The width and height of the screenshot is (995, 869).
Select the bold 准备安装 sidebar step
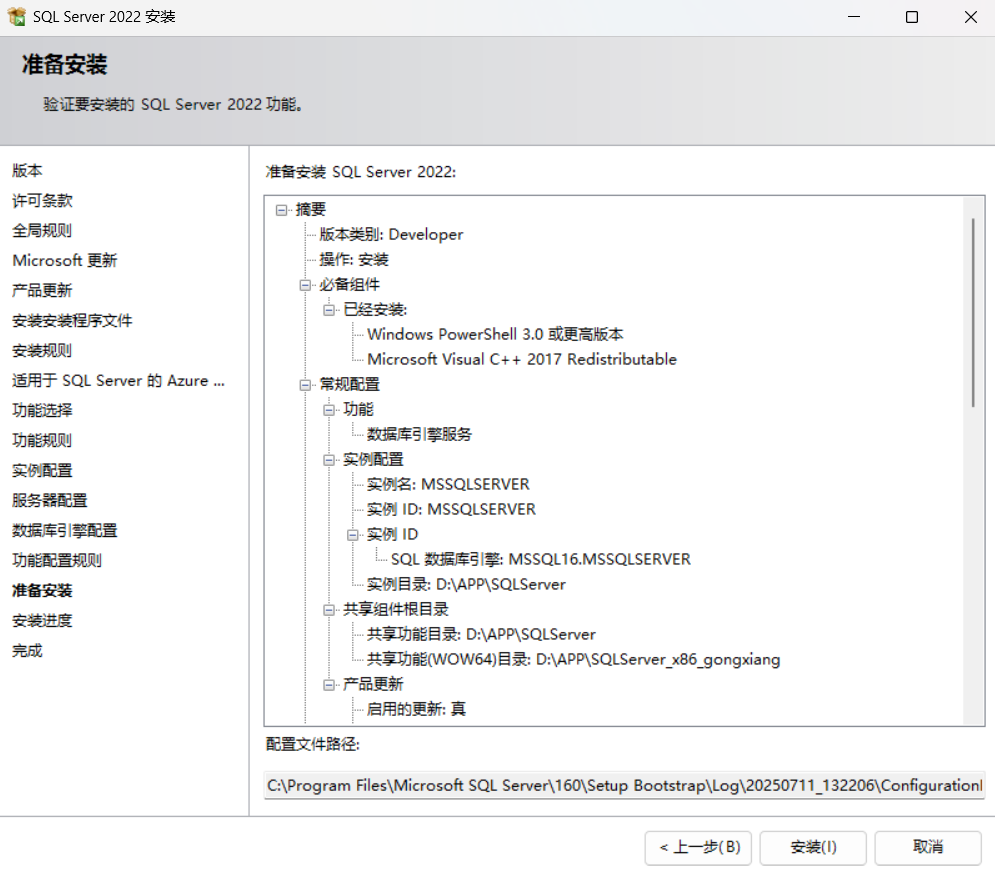click(x=42, y=590)
